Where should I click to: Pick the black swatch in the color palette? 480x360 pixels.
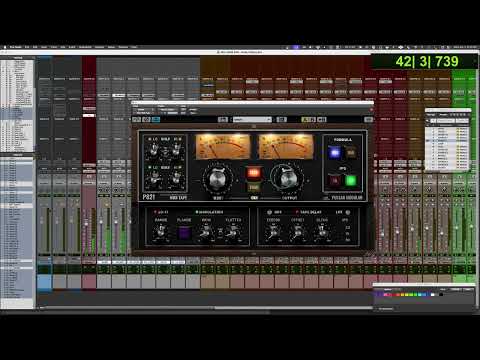click(441, 295)
